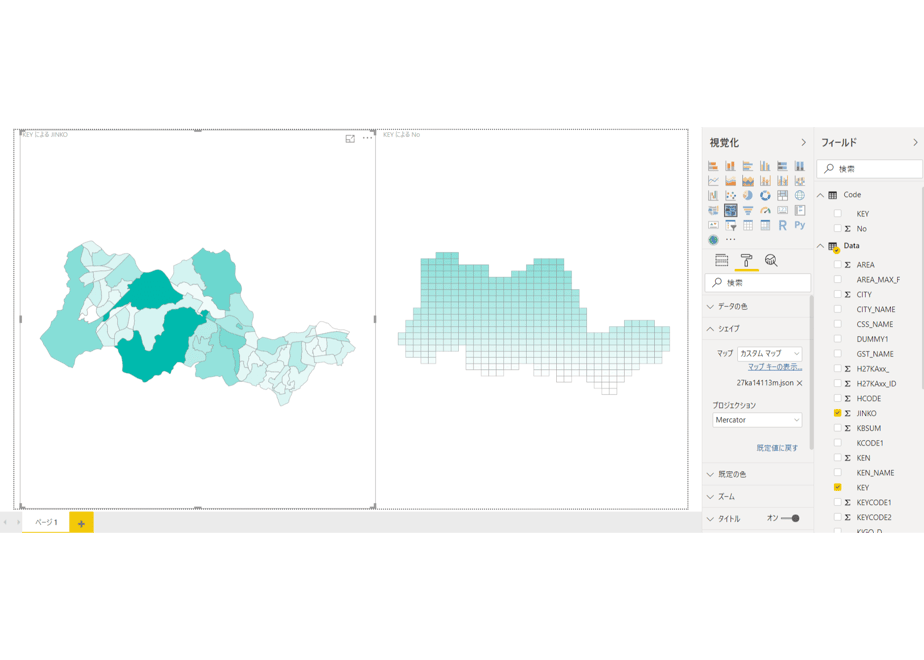Viewport: 924px width, 660px height.
Task: Uncheck the KEY field under Data table
Action: (x=837, y=487)
